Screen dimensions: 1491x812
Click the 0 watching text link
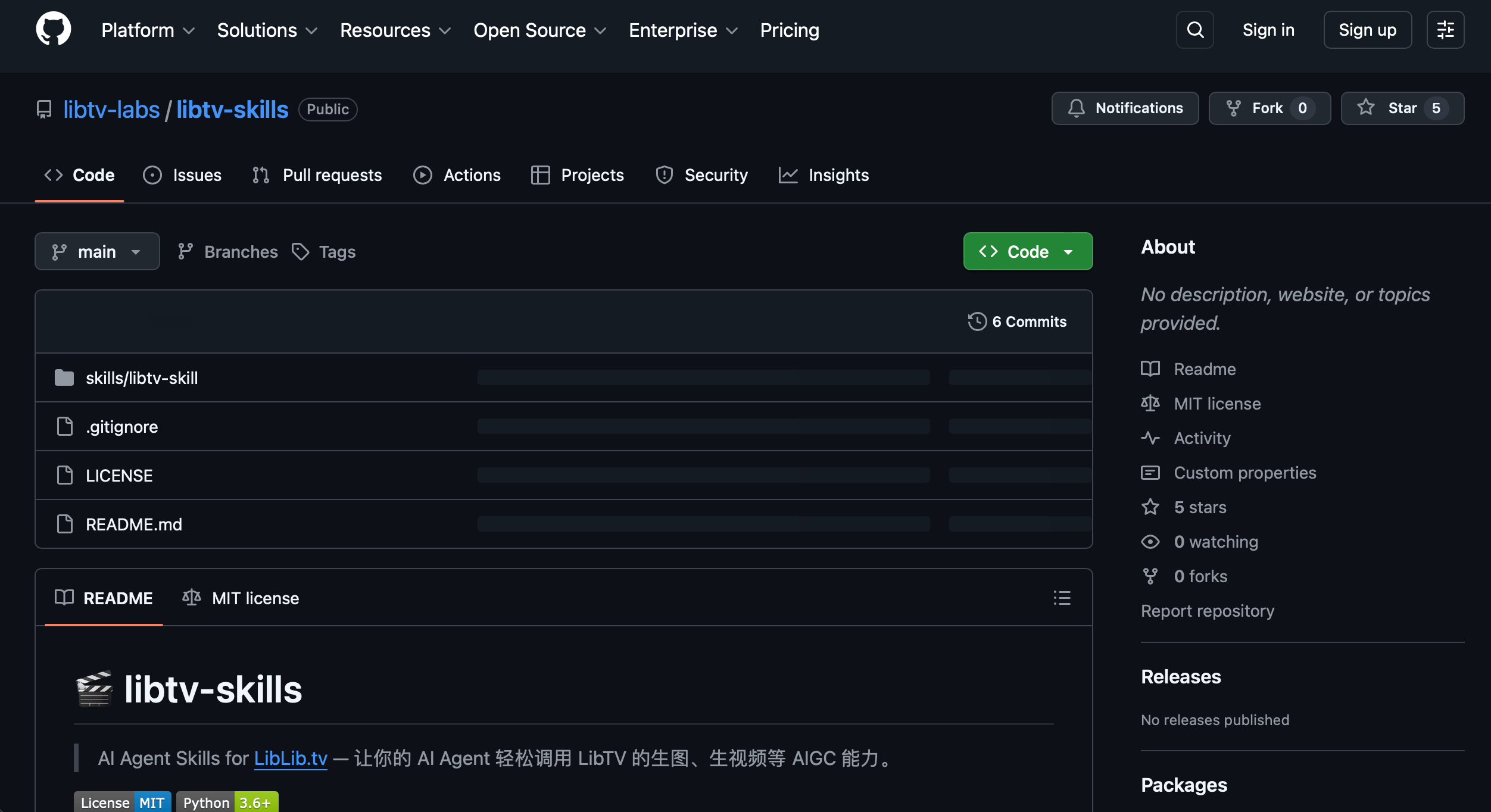[1216, 542]
